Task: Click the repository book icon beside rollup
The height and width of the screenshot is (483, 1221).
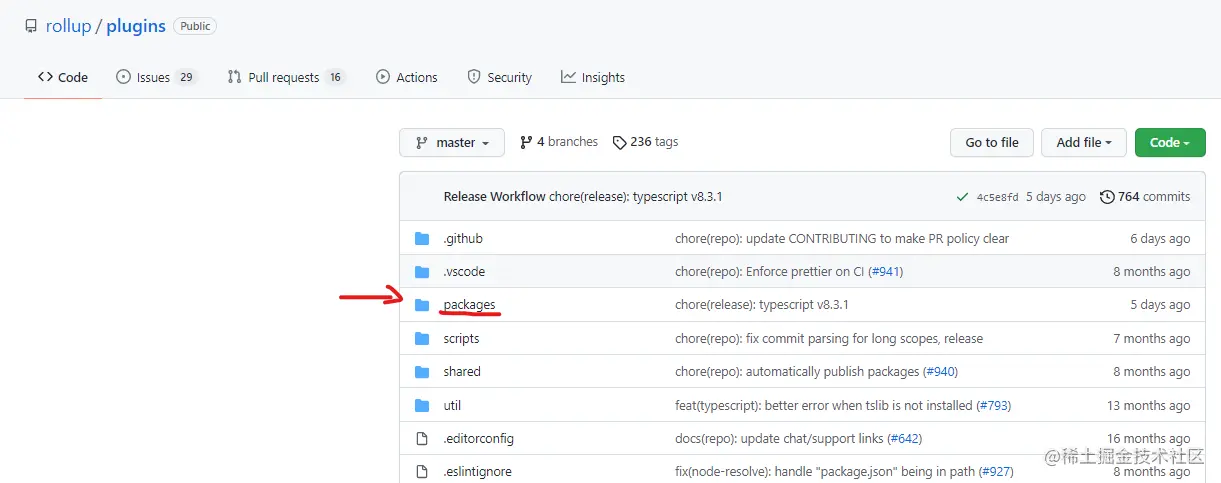Action: 32,26
